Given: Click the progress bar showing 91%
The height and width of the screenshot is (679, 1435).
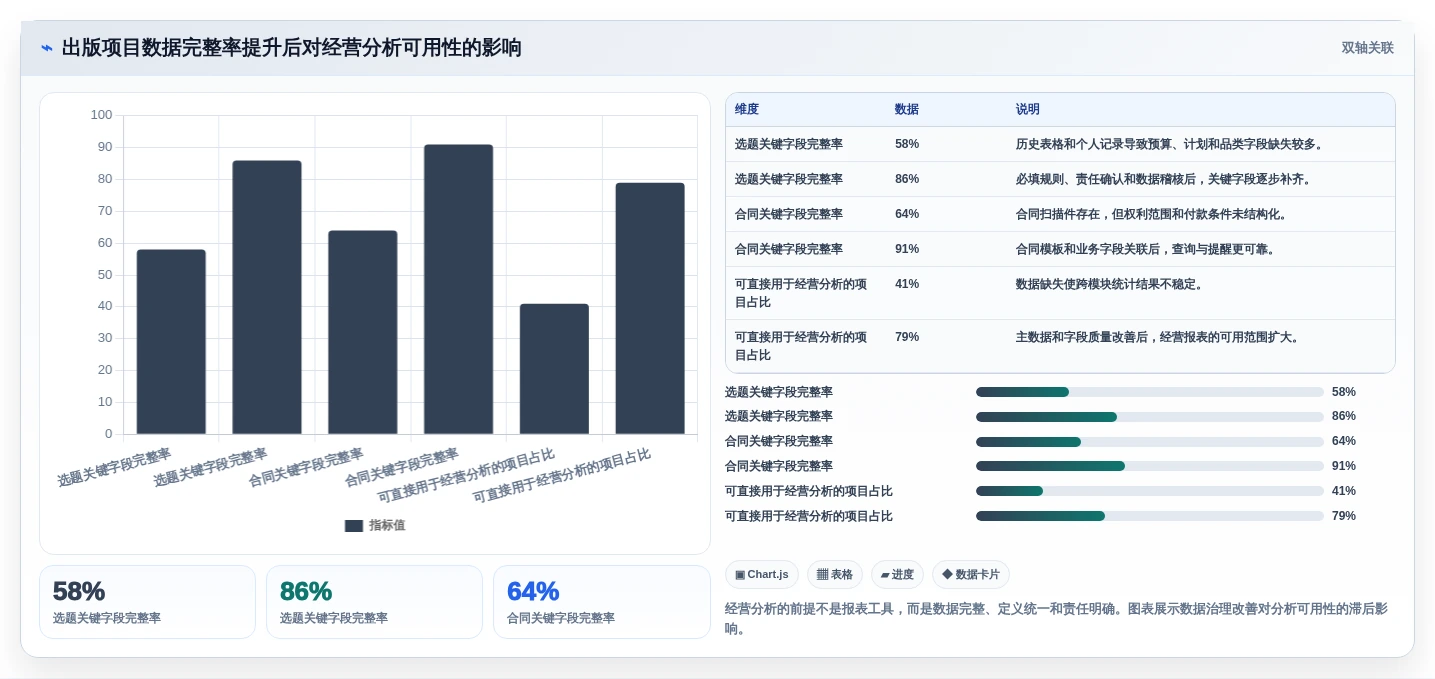Looking at the screenshot, I should [1150, 466].
